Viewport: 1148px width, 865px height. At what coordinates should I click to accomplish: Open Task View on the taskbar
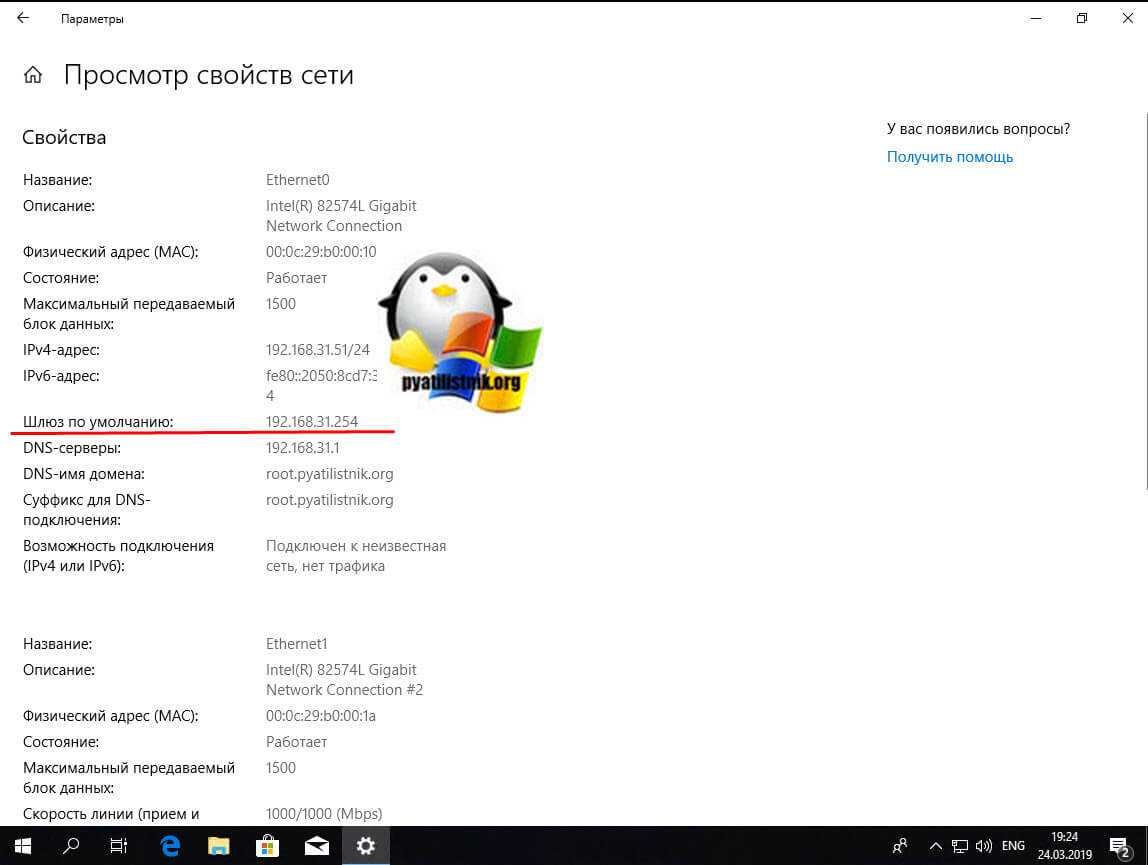point(119,846)
